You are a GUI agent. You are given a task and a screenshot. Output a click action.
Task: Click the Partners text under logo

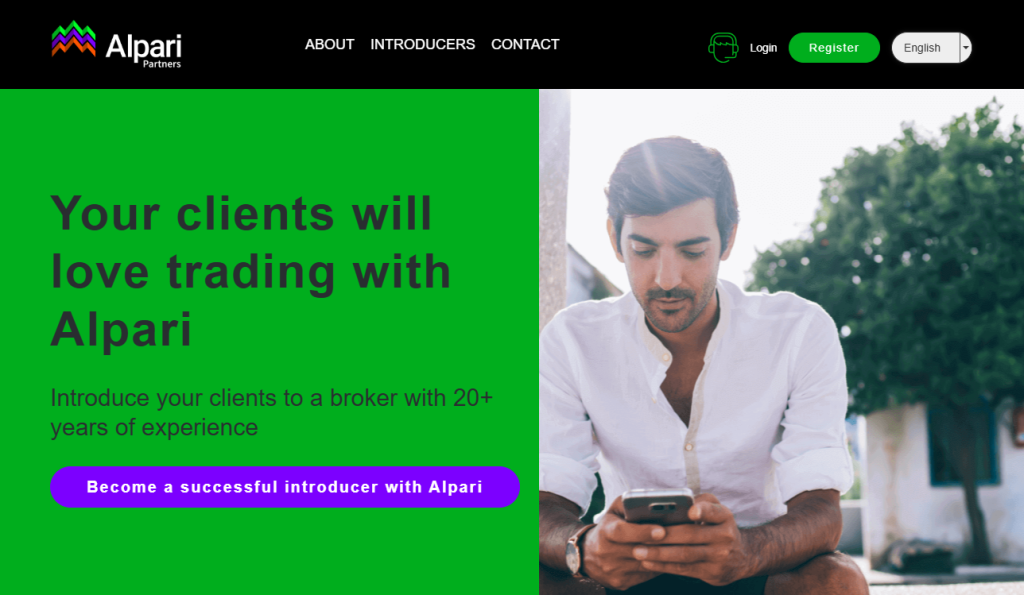162,64
